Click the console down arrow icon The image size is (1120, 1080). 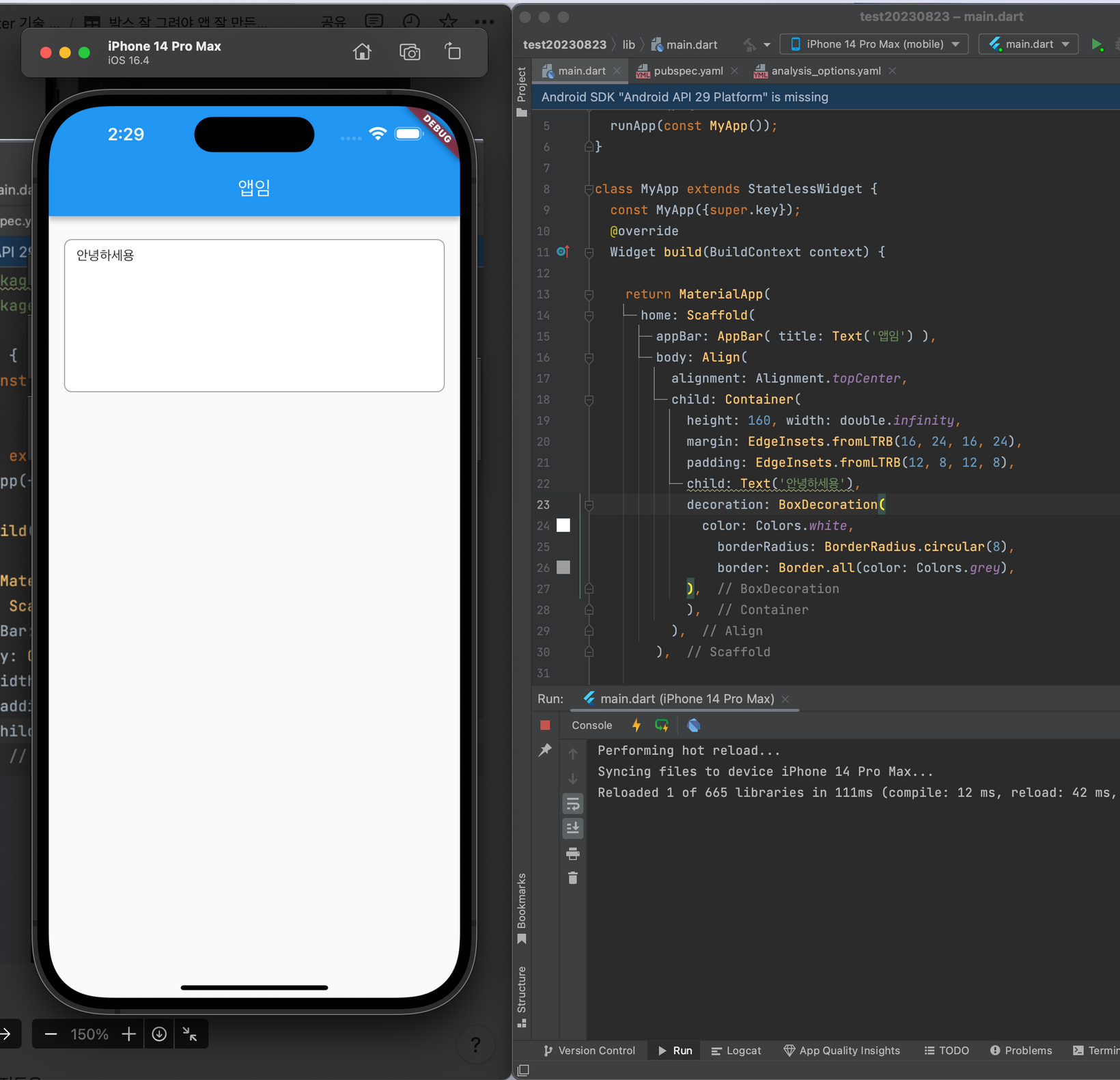coord(573,778)
